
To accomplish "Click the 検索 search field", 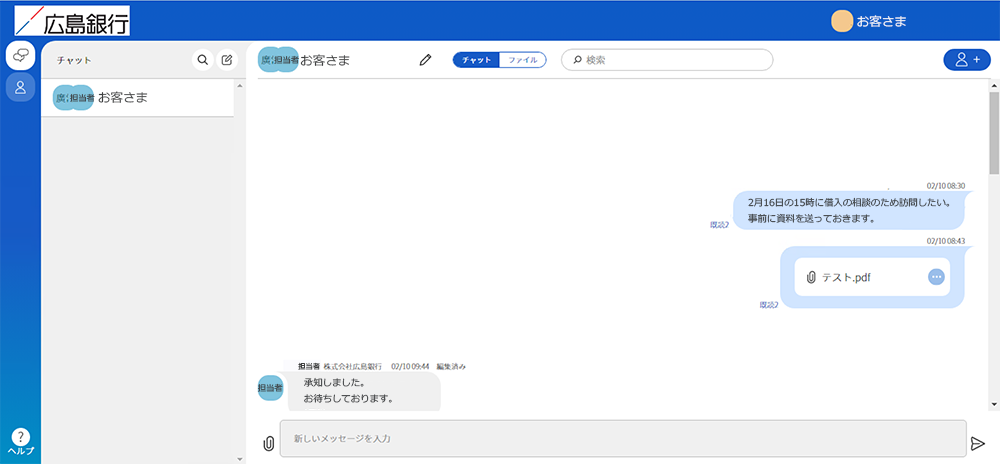I will 667,60.
